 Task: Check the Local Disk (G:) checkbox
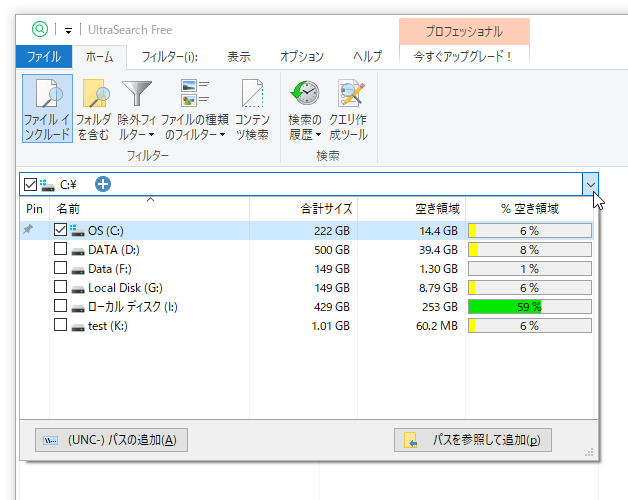click(60, 287)
